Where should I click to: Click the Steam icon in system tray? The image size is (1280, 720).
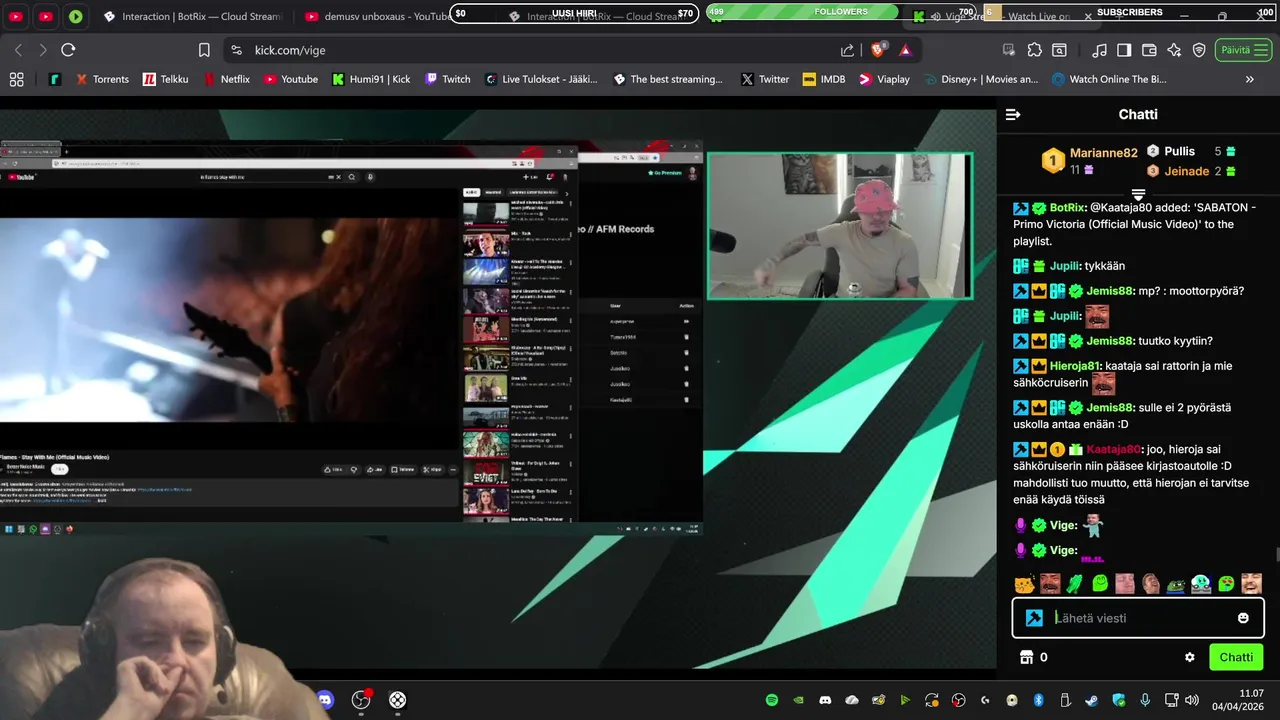pyautogui.click(x=1091, y=700)
